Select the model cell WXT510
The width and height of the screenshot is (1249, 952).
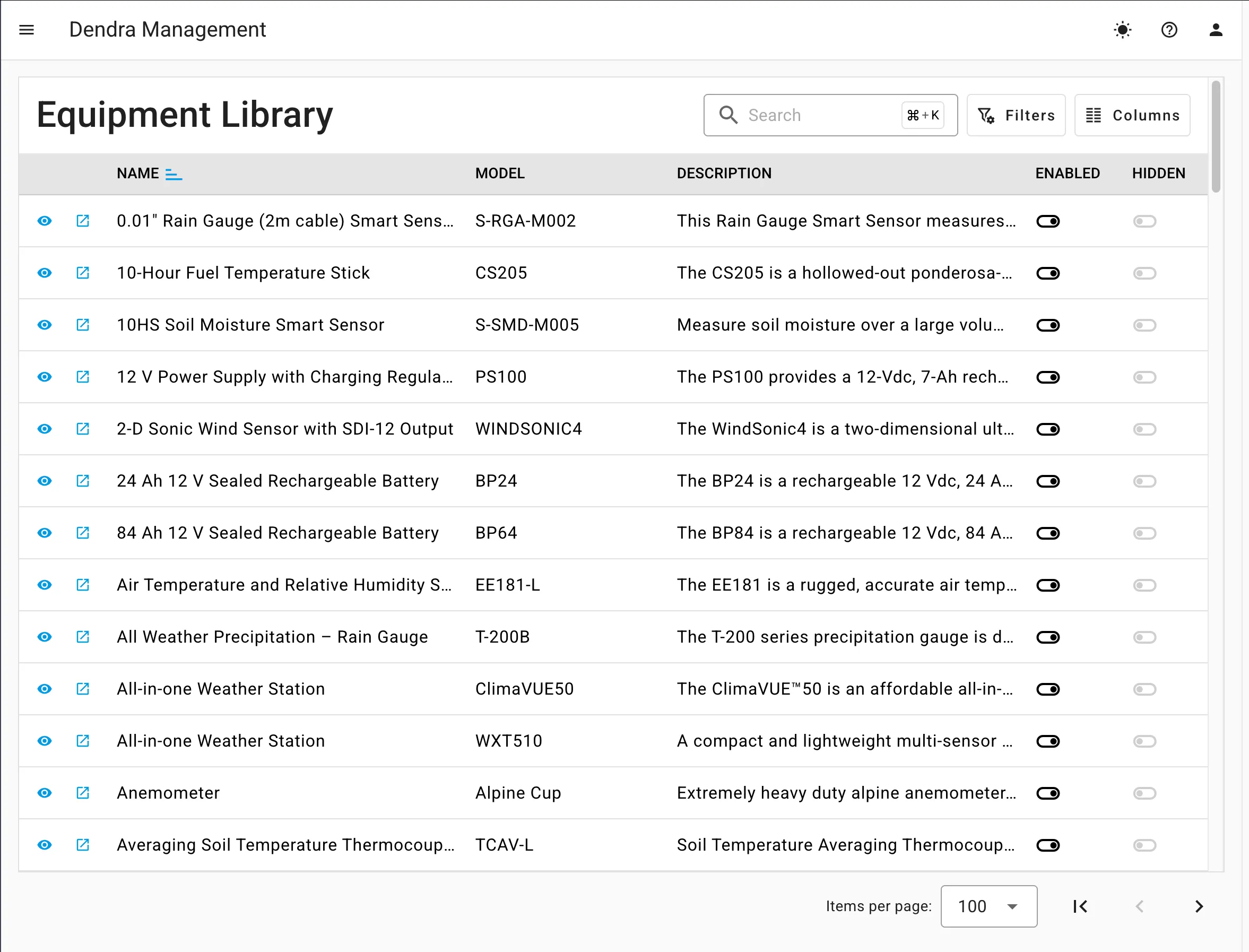[x=509, y=741]
